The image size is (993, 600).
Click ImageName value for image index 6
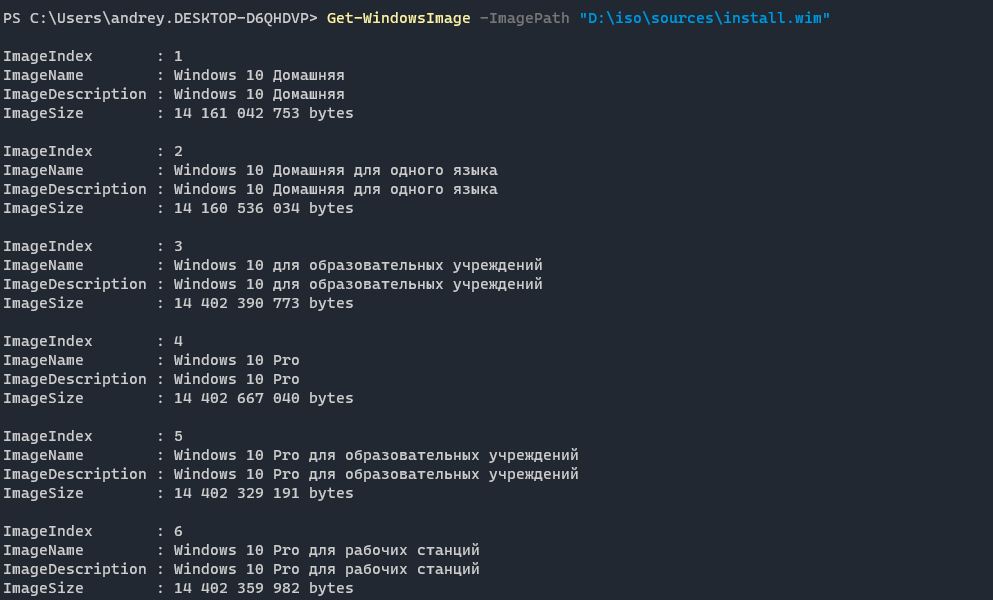326,550
